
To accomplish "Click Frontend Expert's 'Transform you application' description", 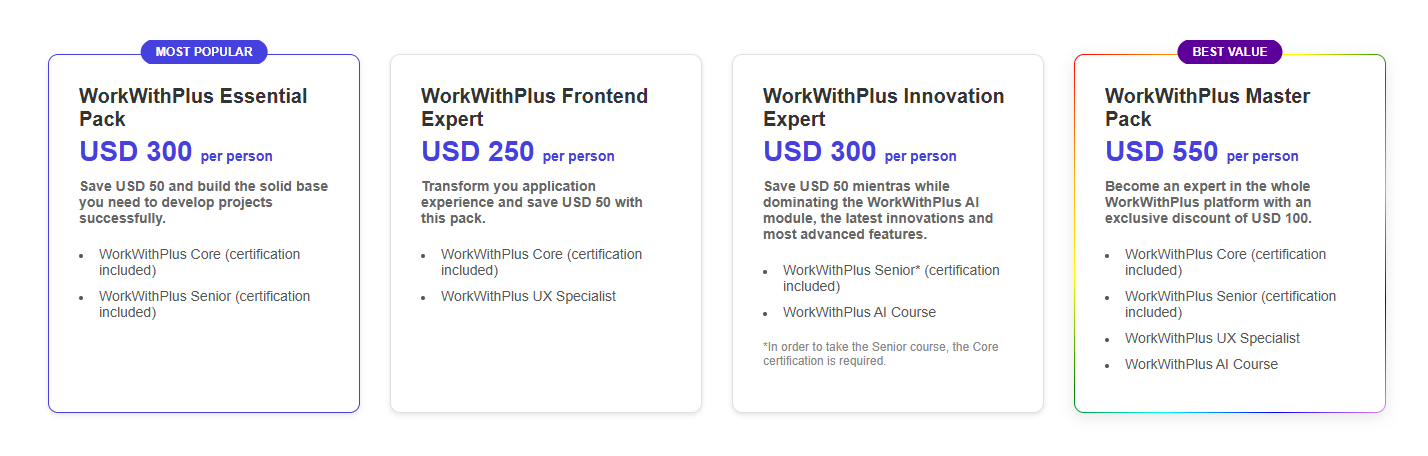I will 531,202.
